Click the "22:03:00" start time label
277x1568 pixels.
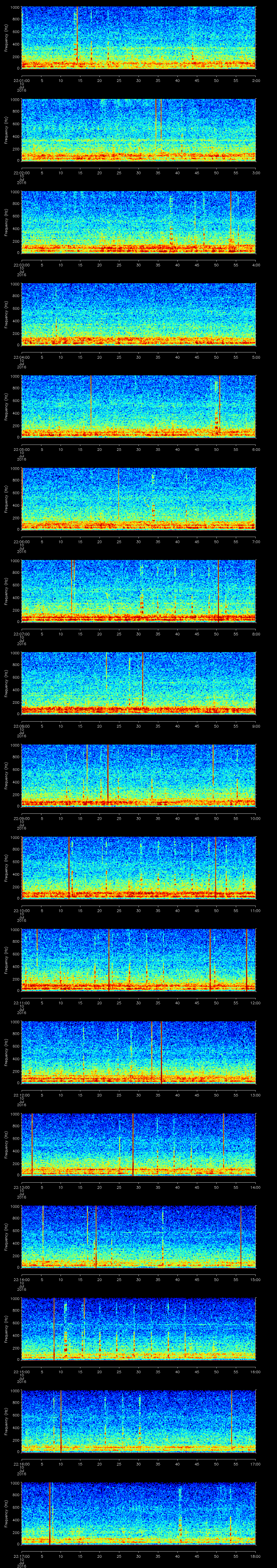[x=21, y=265]
